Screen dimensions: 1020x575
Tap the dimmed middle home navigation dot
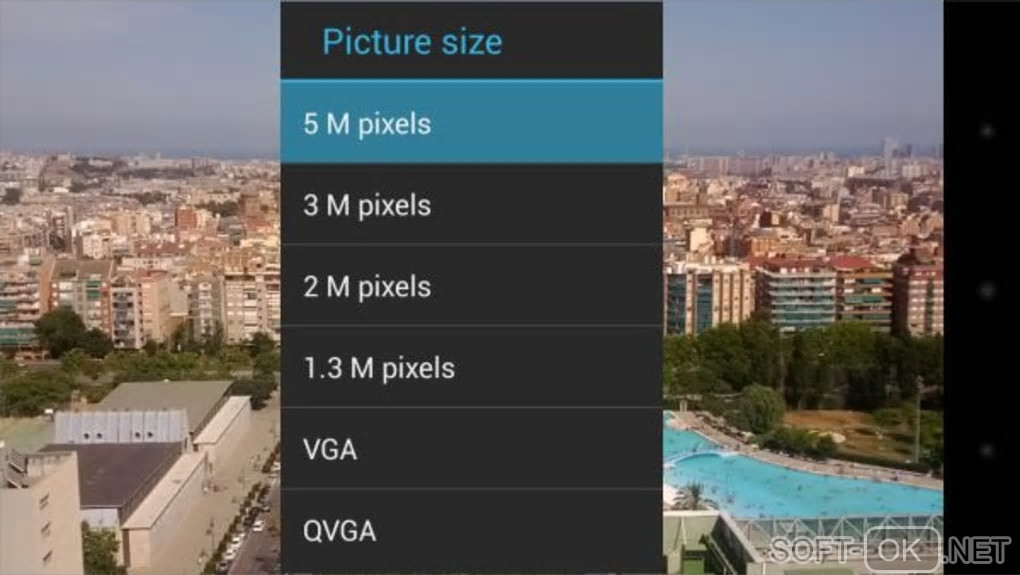pos(987,290)
